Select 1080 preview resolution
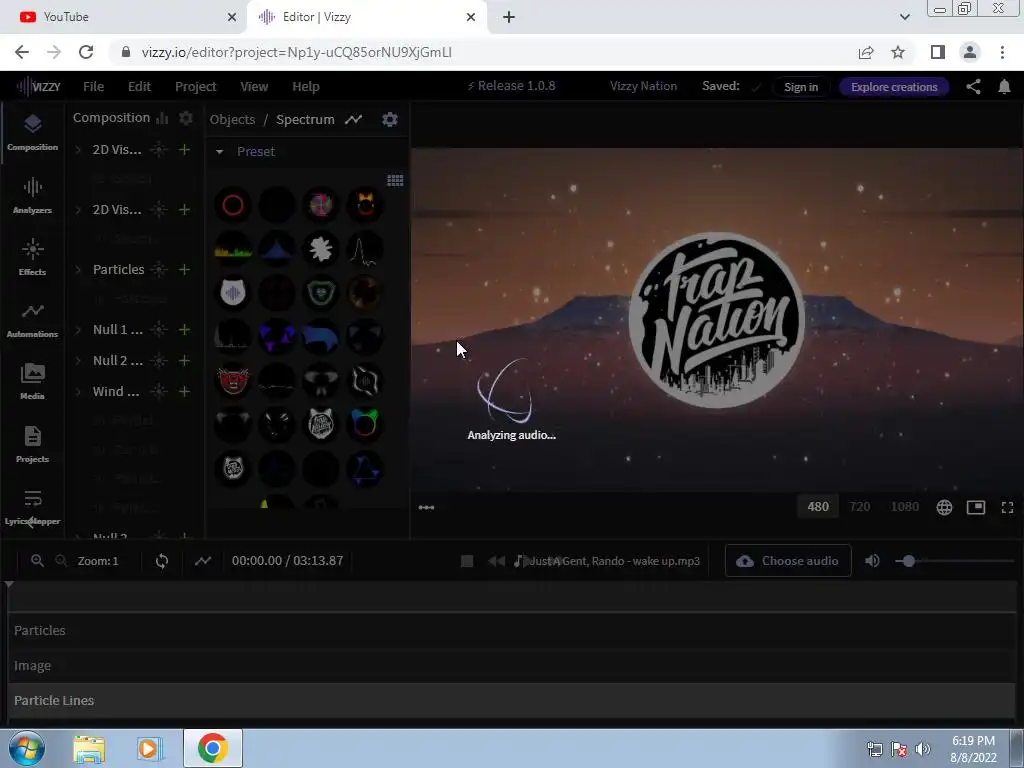 904,507
